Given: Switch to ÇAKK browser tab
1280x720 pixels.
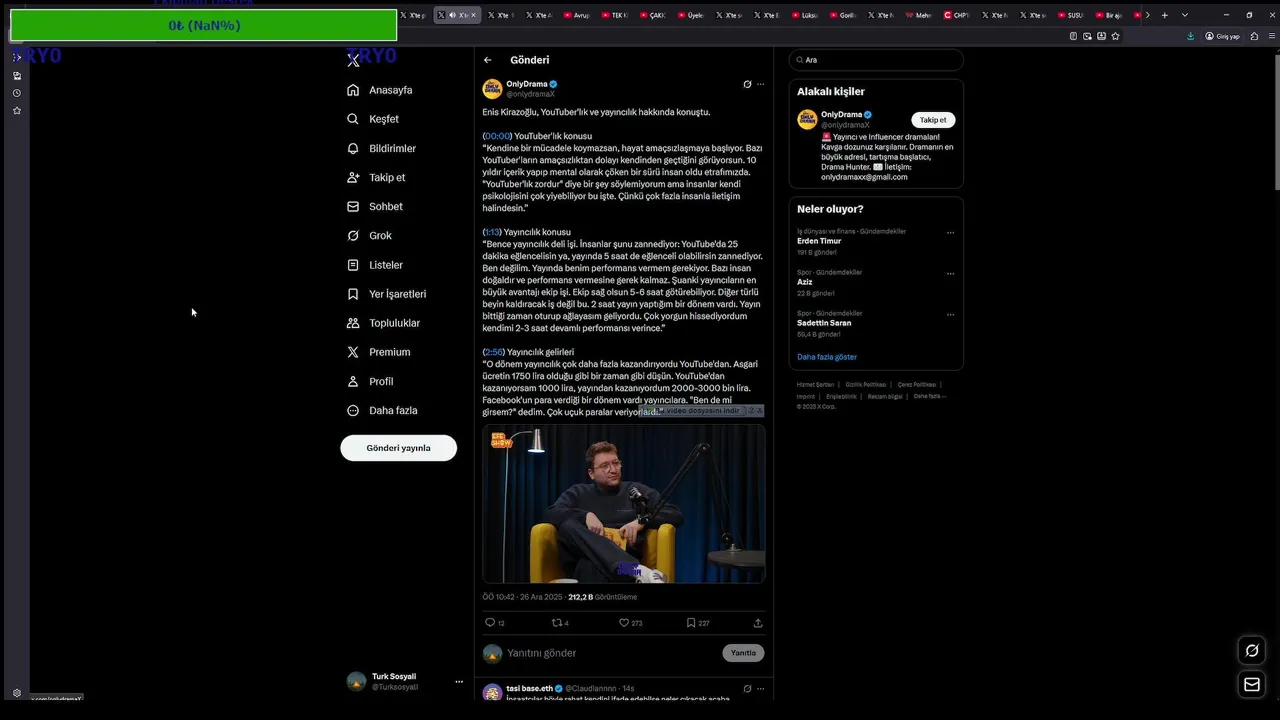Looking at the screenshot, I should 653,15.
